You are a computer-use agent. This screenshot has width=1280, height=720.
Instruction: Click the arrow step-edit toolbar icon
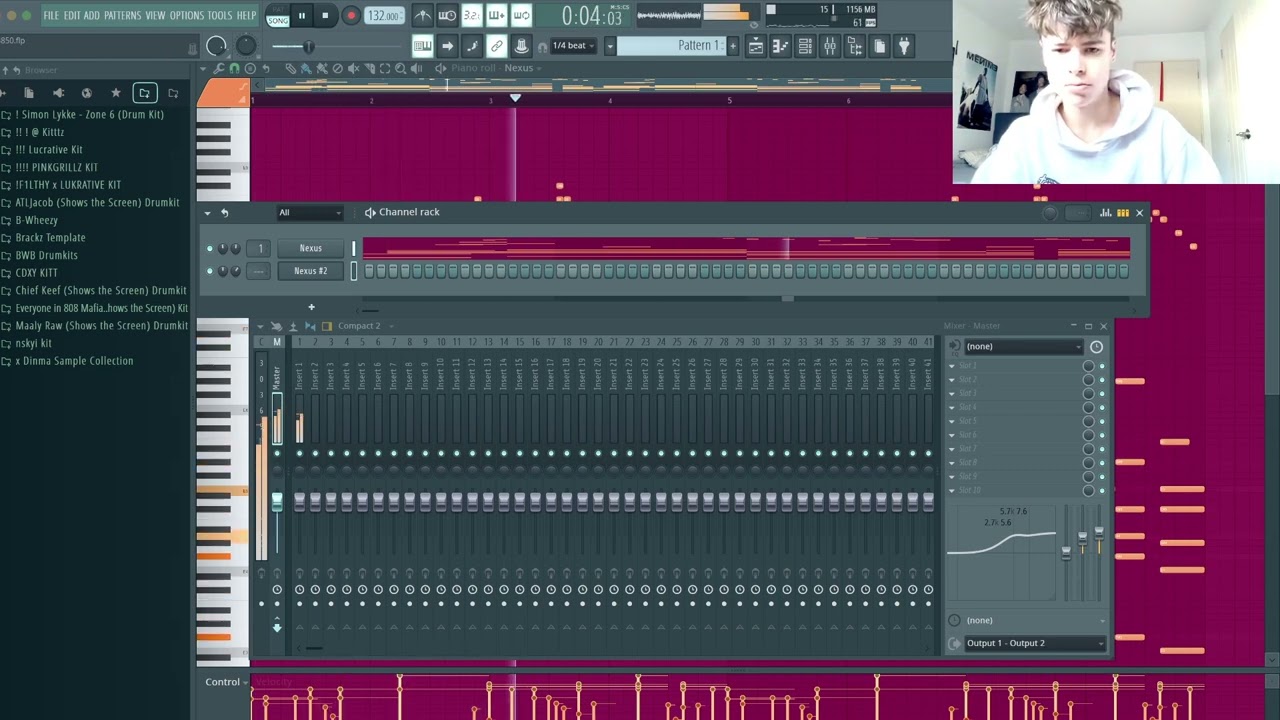tap(447, 46)
